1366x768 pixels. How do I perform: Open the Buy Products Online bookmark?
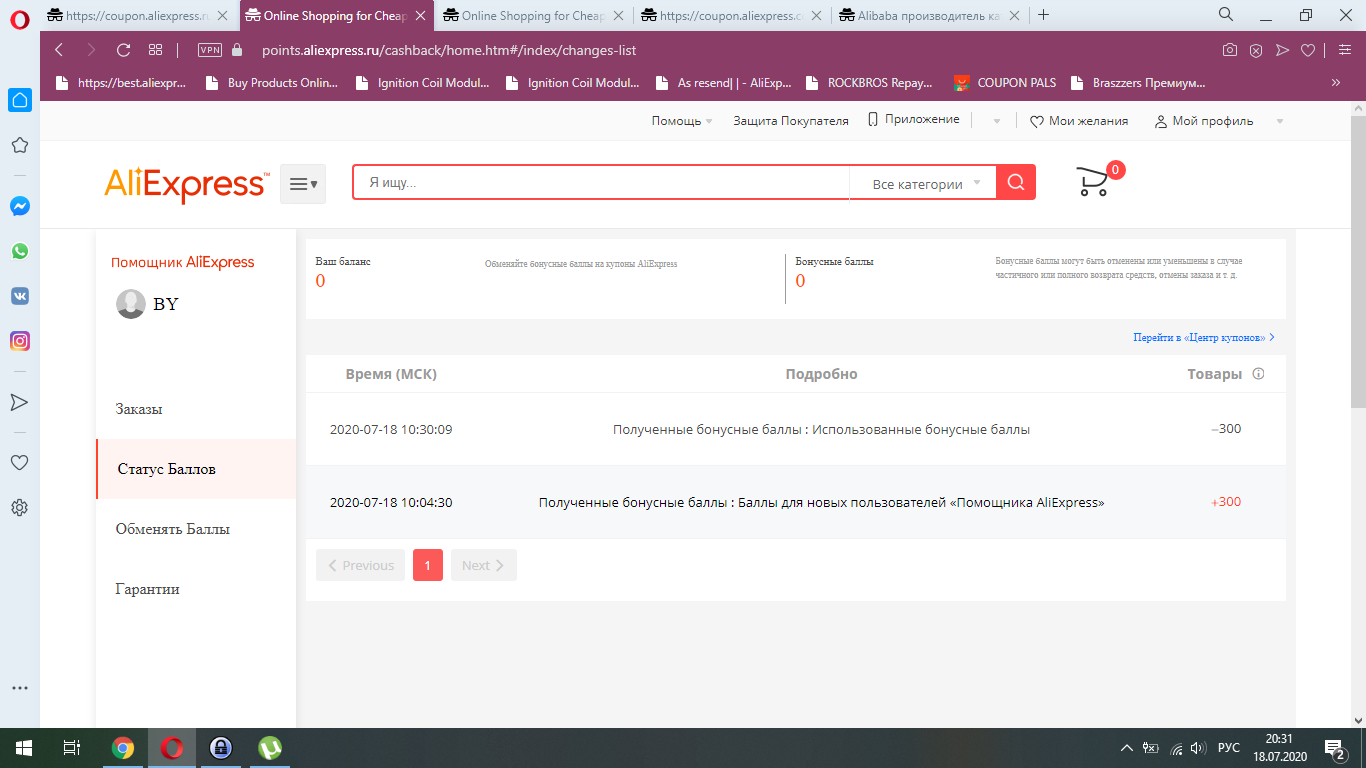pyautogui.click(x=270, y=83)
